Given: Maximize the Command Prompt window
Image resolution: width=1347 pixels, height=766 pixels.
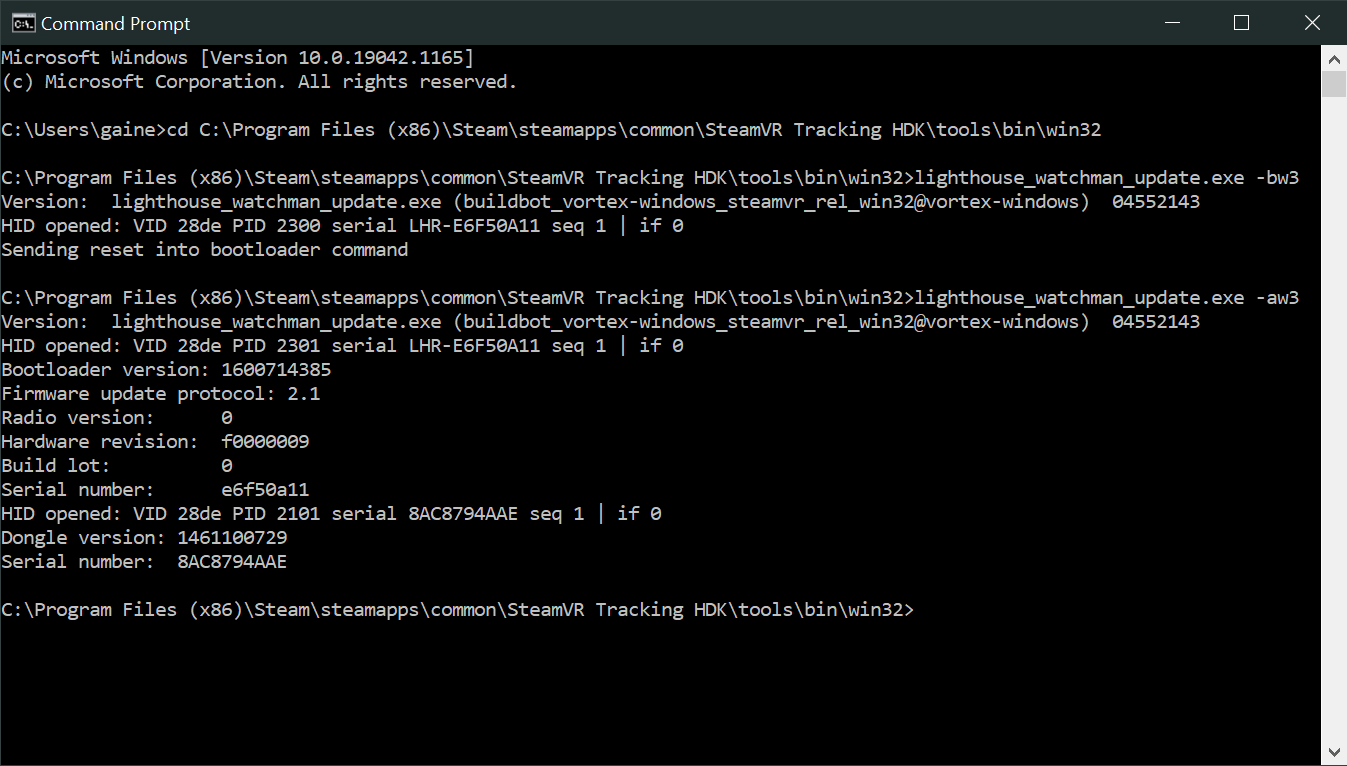Looking at the screenshot, I should tap(1241, 23).
